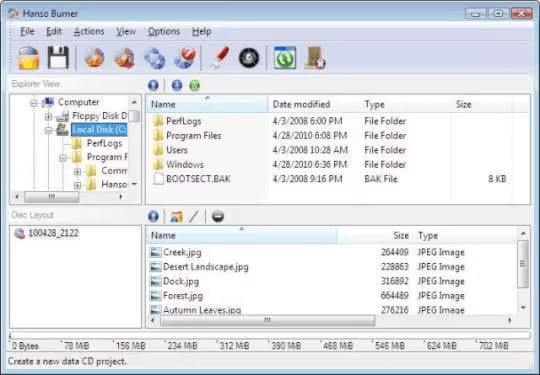
Task: Click the remove minus icon in Disc Layout
Action: (218, 216)
